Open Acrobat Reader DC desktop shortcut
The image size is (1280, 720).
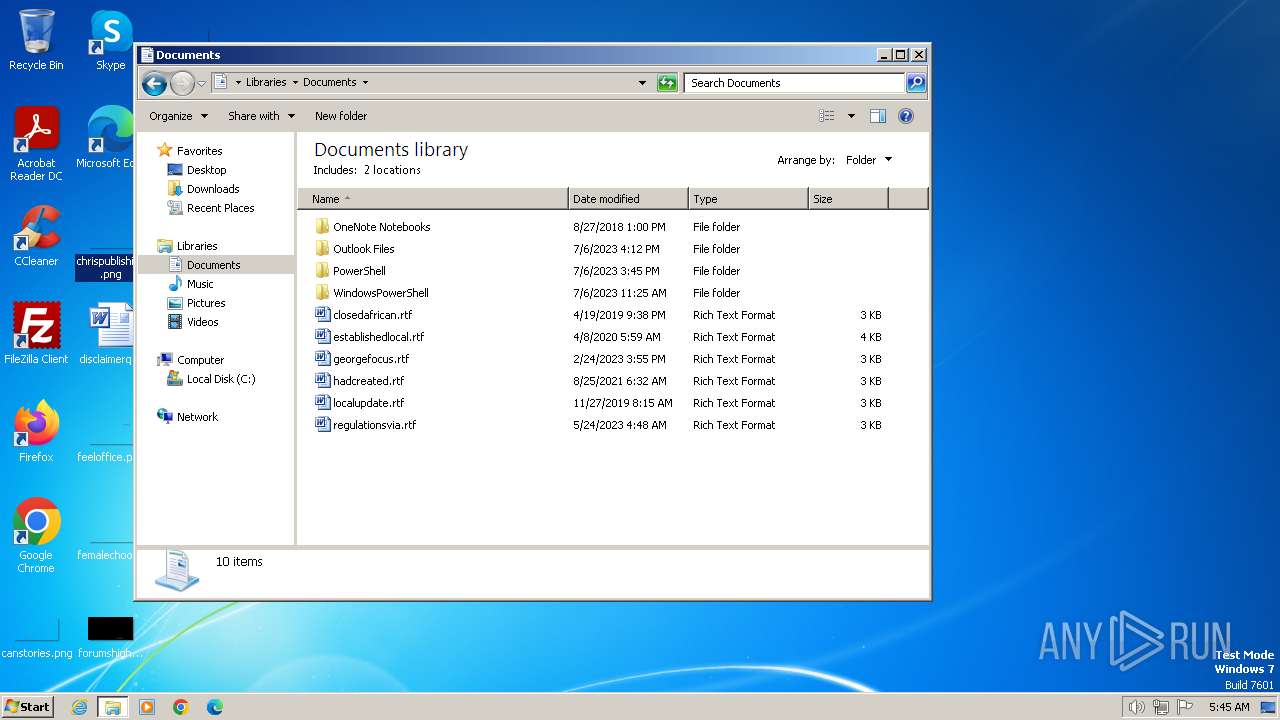point(36,144)
